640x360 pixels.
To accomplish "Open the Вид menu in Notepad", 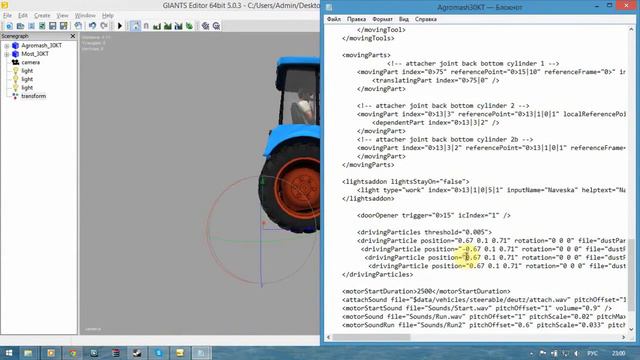I will click(x=404, y=19).
